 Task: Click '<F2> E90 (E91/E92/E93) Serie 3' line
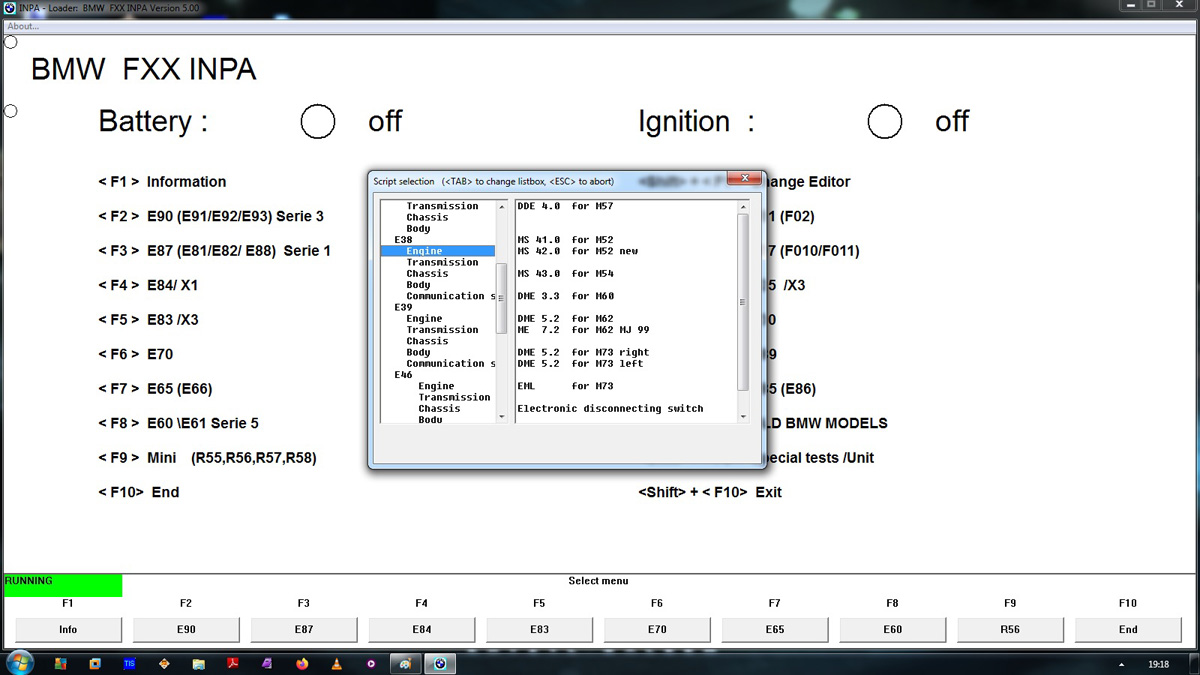tap(211, 216)
